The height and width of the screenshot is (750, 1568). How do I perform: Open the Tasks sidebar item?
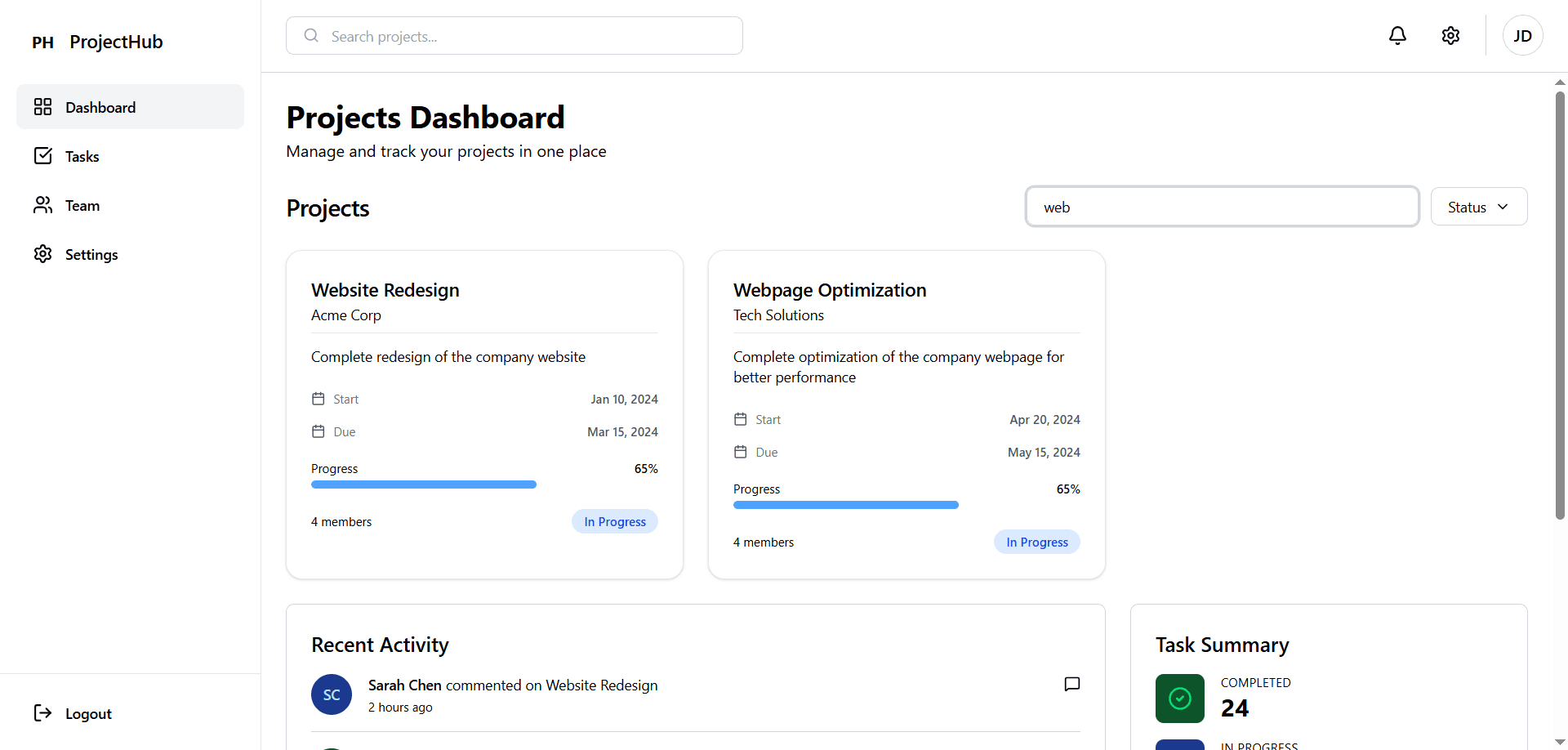click(130, 156)
